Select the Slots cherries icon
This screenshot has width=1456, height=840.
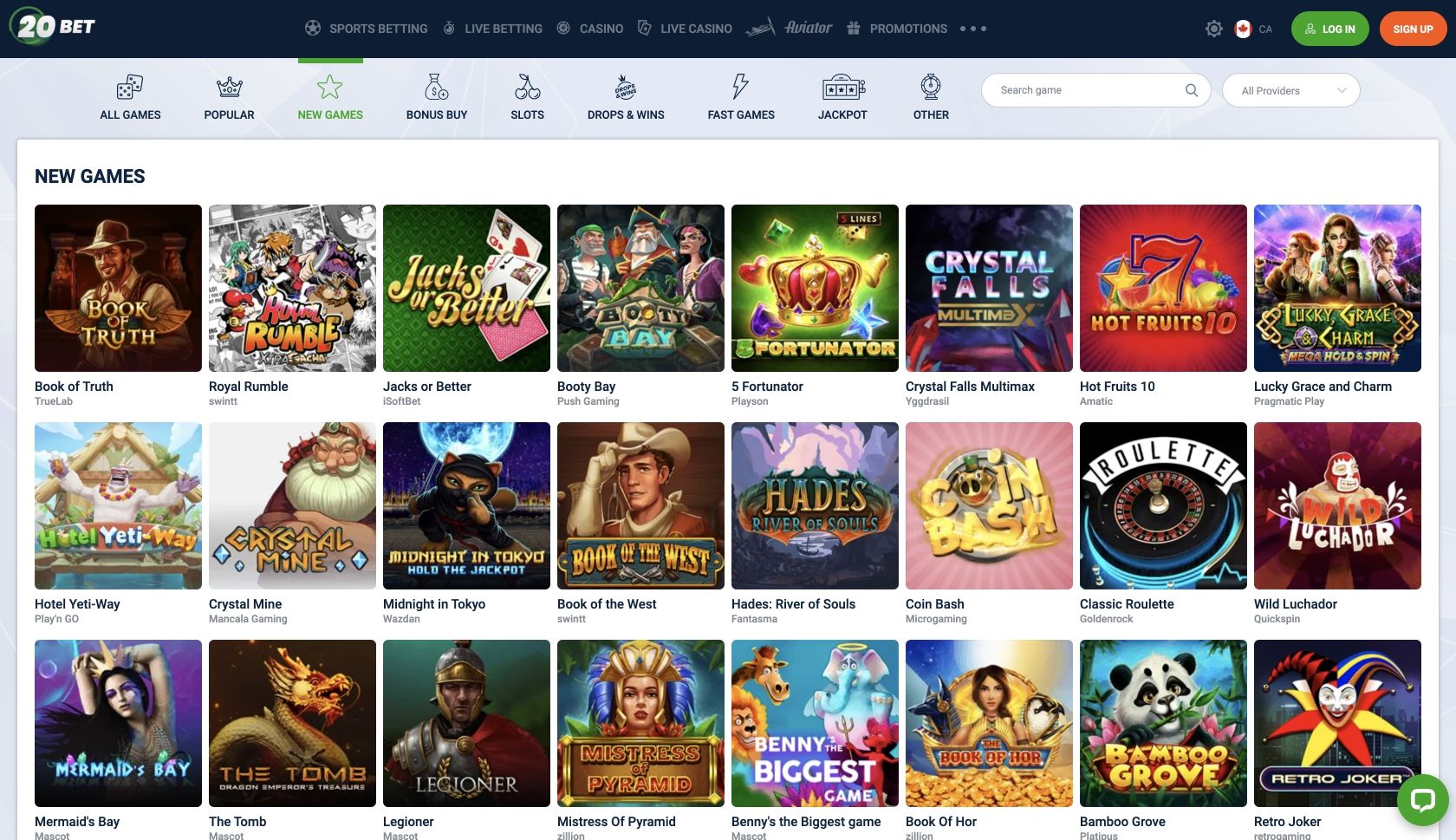coord(527,88)
